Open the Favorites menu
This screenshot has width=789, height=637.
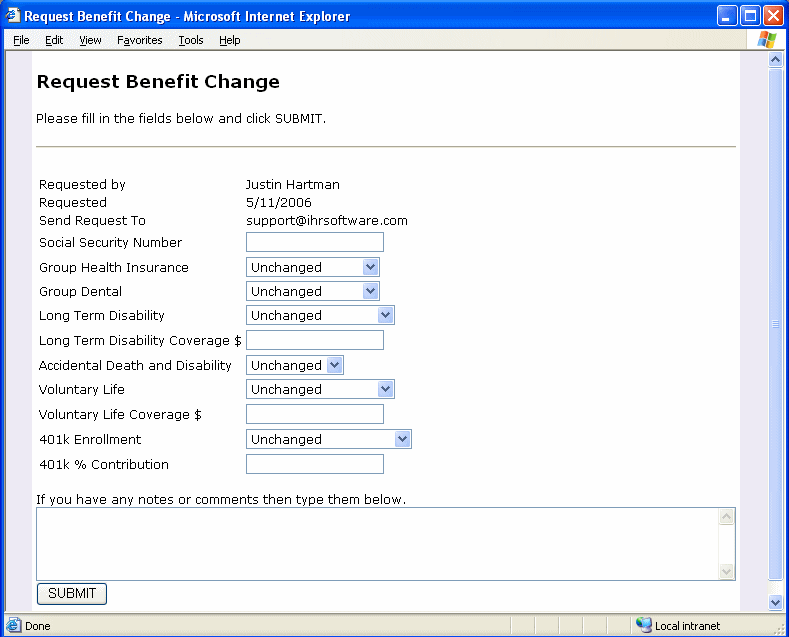pos(139,40)
